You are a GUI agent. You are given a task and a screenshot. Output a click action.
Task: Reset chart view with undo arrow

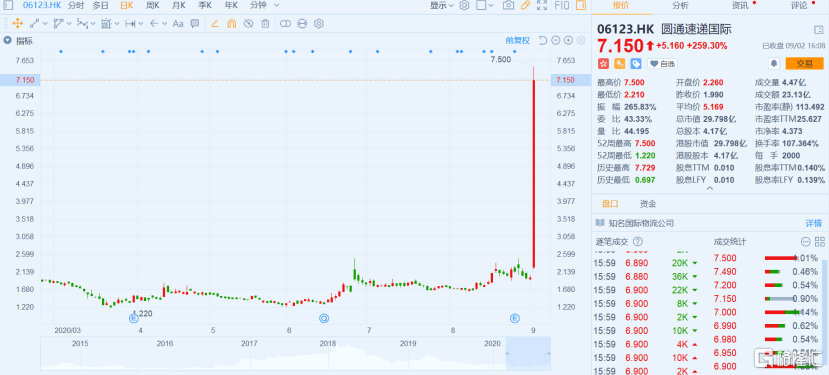[x=542, y=40]
